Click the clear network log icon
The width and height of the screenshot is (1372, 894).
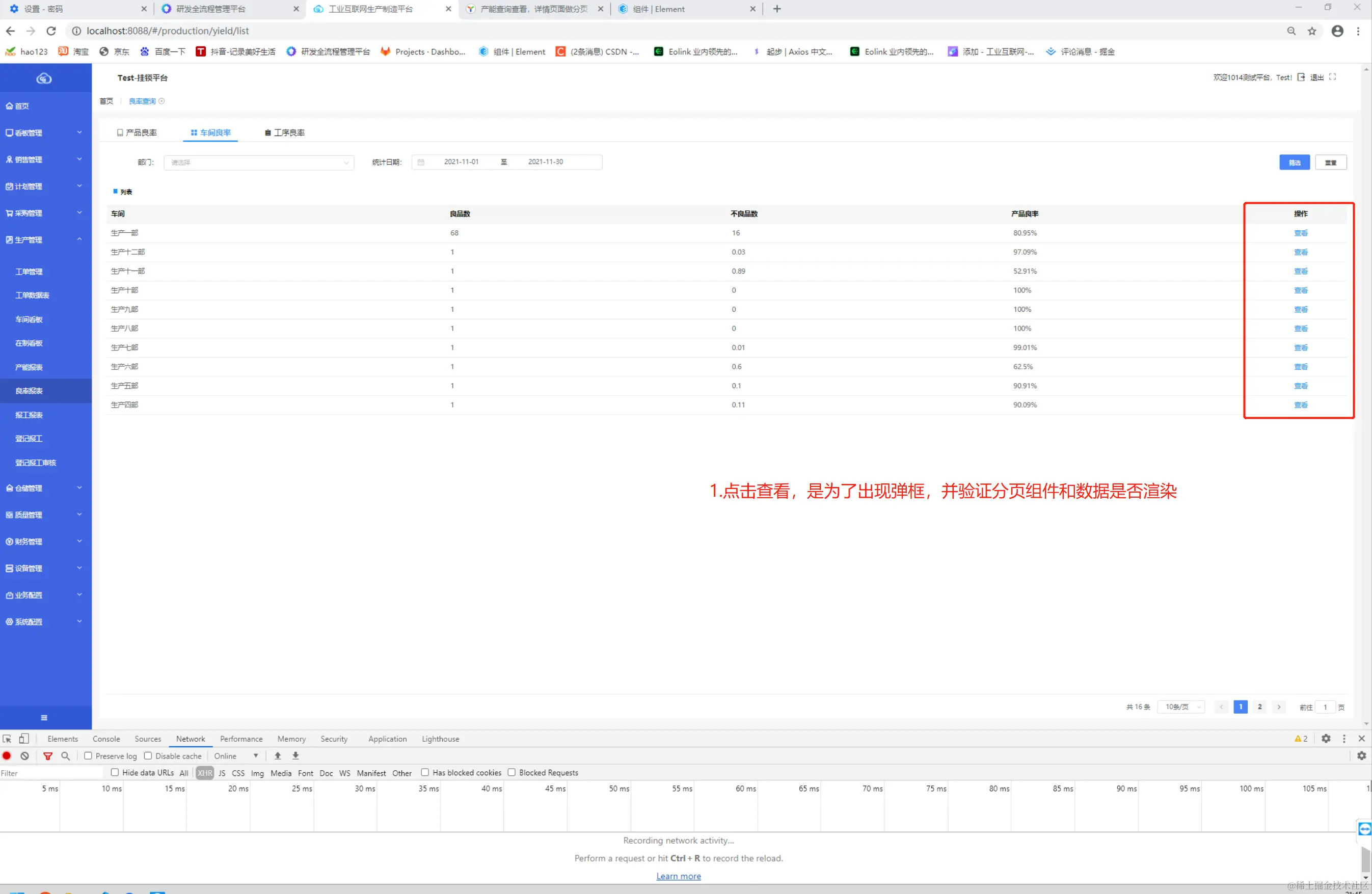coord(25,755)
